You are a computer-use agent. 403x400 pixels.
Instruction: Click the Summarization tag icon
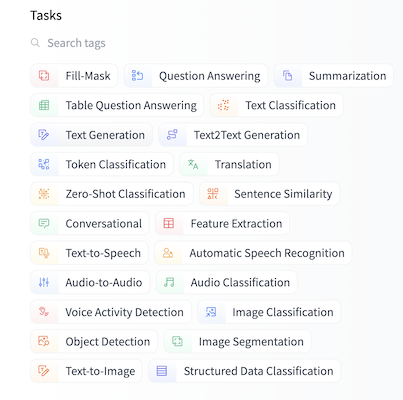[x=288, y=76]
